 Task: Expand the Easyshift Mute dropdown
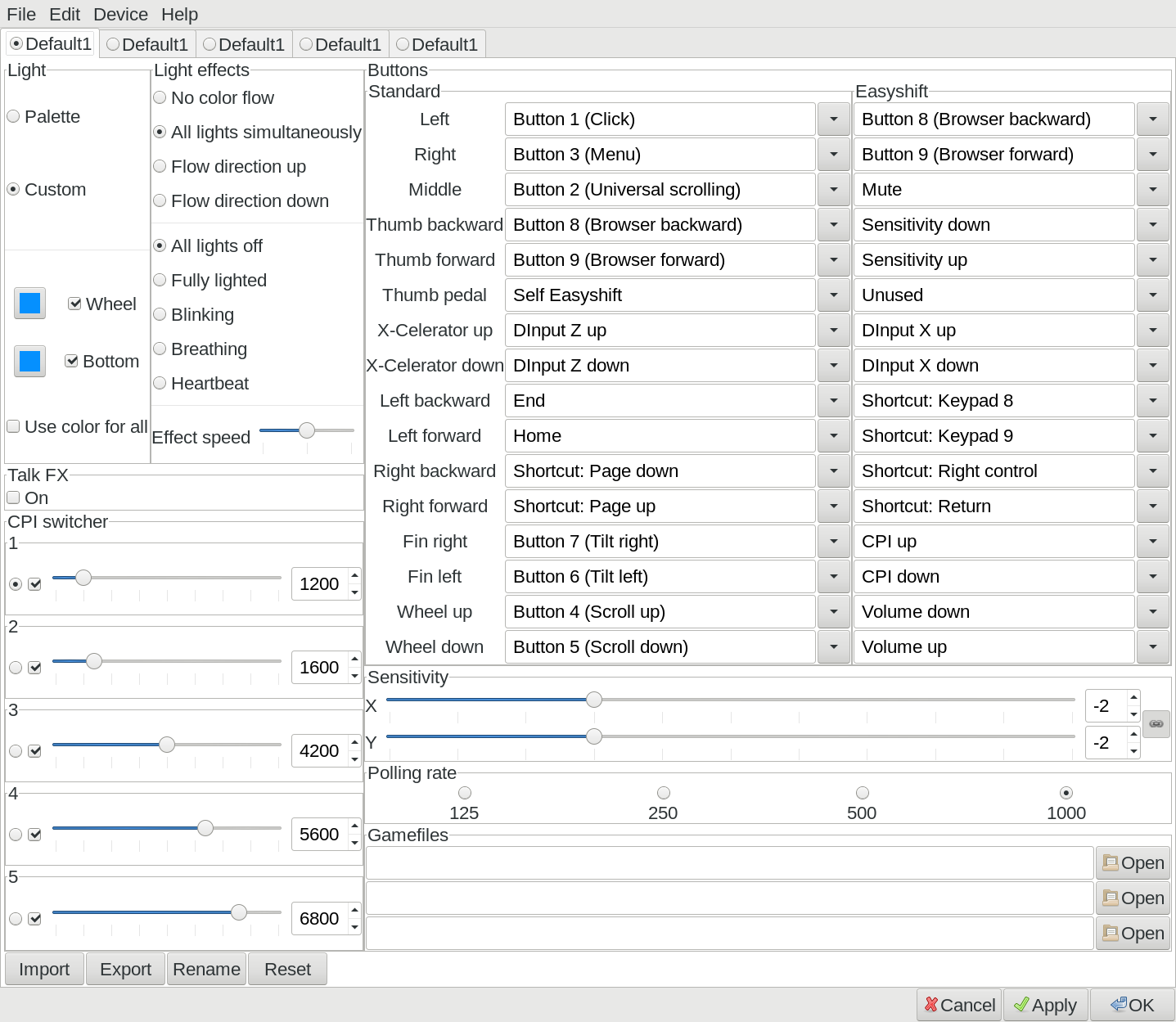coord(1152,190)
